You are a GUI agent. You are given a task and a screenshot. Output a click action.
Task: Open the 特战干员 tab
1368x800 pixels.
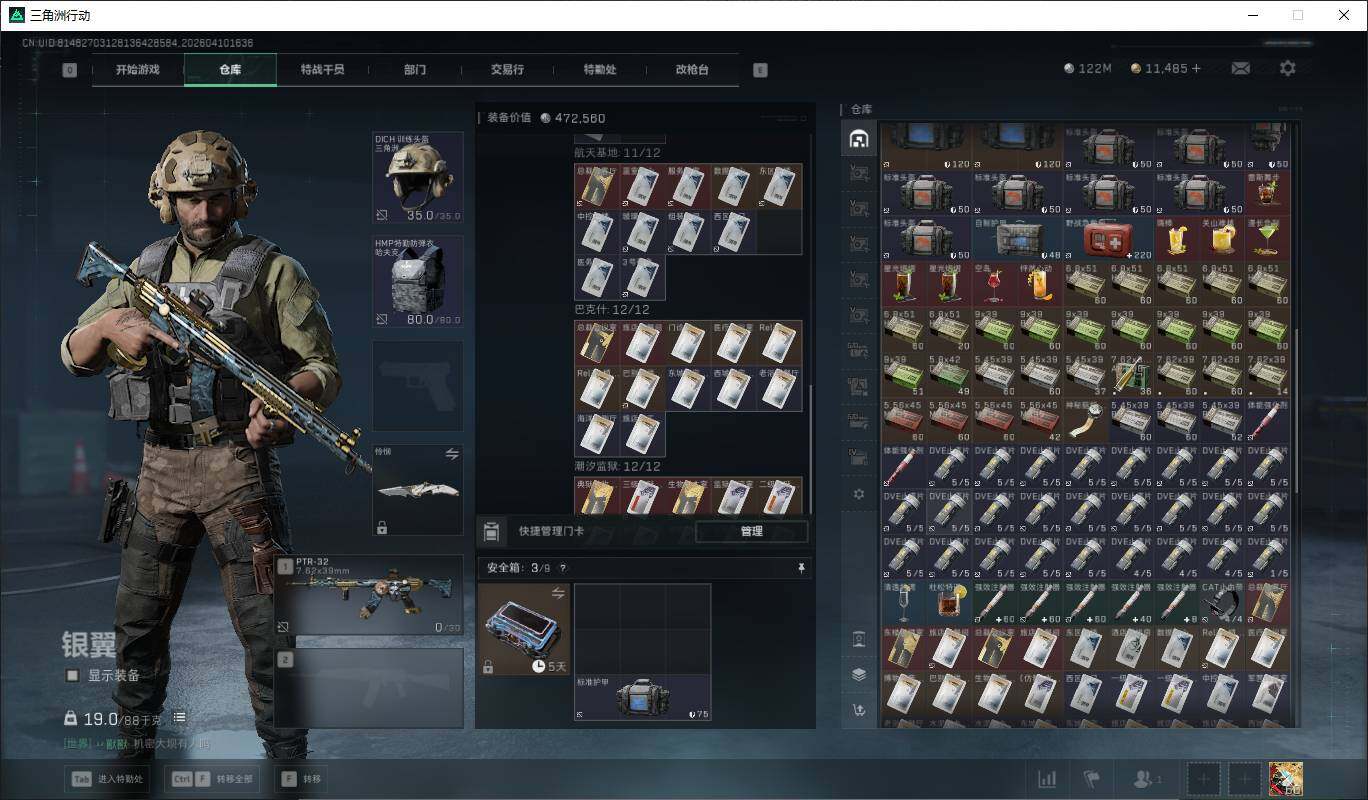click(x=322, y=70)
